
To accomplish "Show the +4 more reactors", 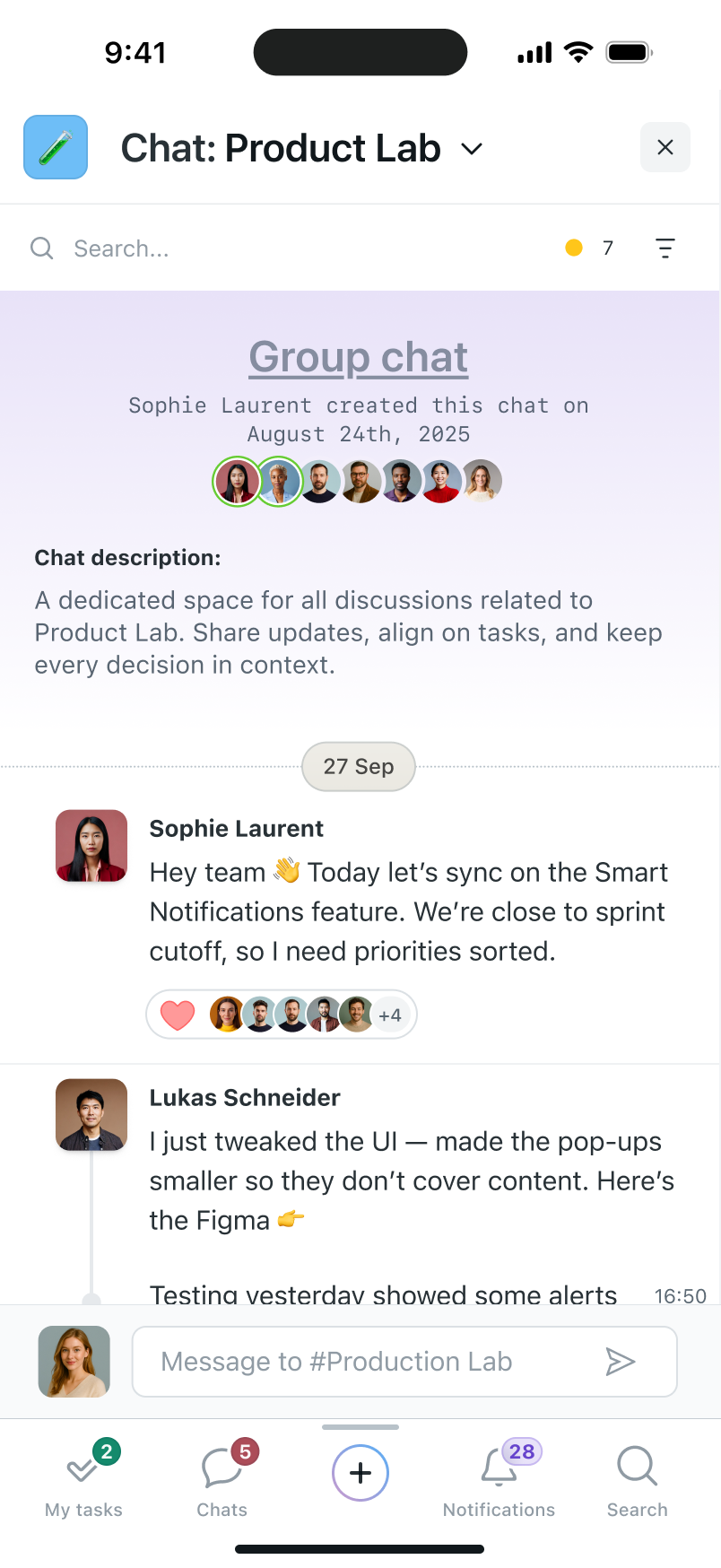I will pos(390,1015).
